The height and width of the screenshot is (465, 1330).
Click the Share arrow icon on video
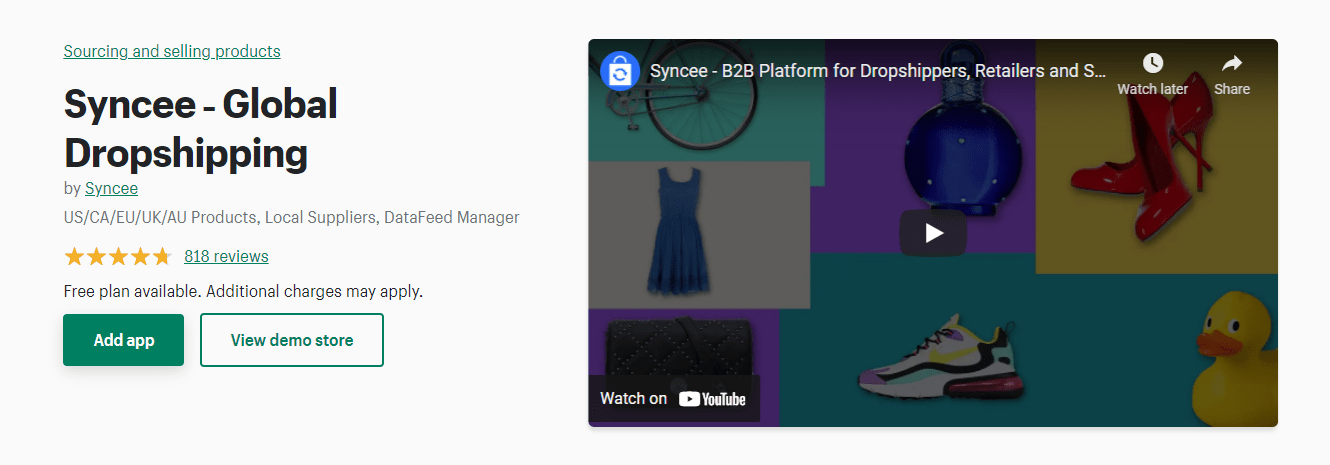point(1232,63)
